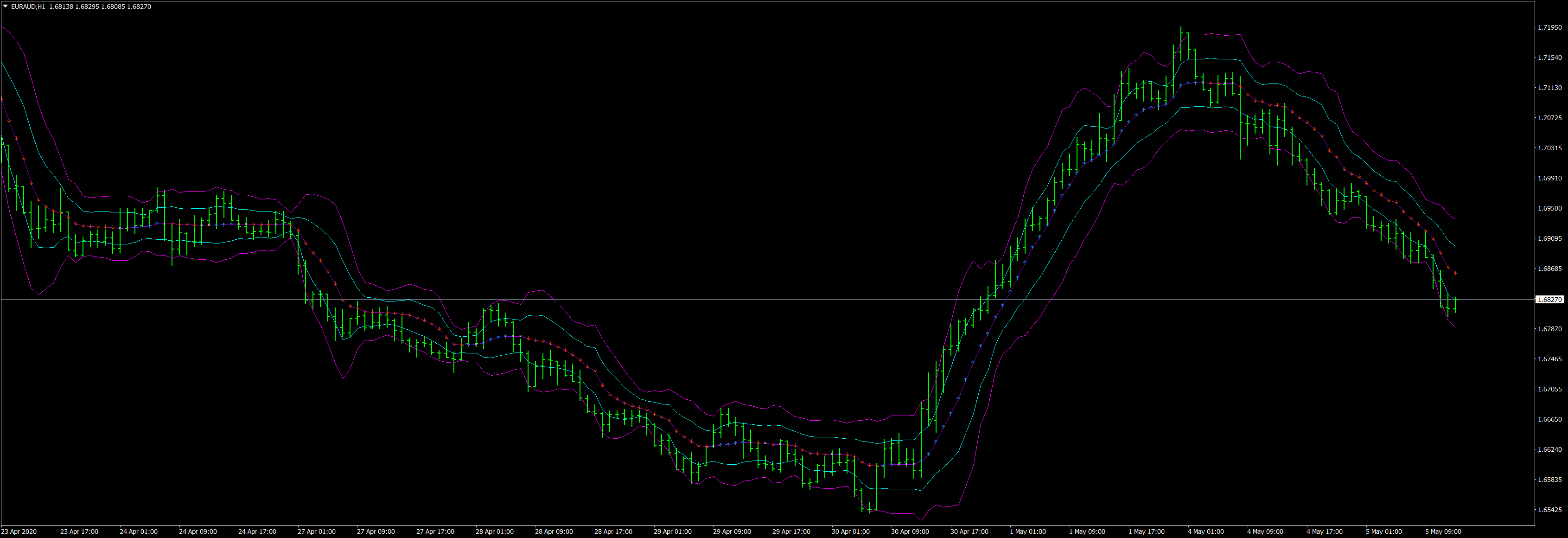The width and height of the screenshot is (1568, 538).
Task: Click the 1.66650 price axis label
Action: click(x=1550, y=419)
